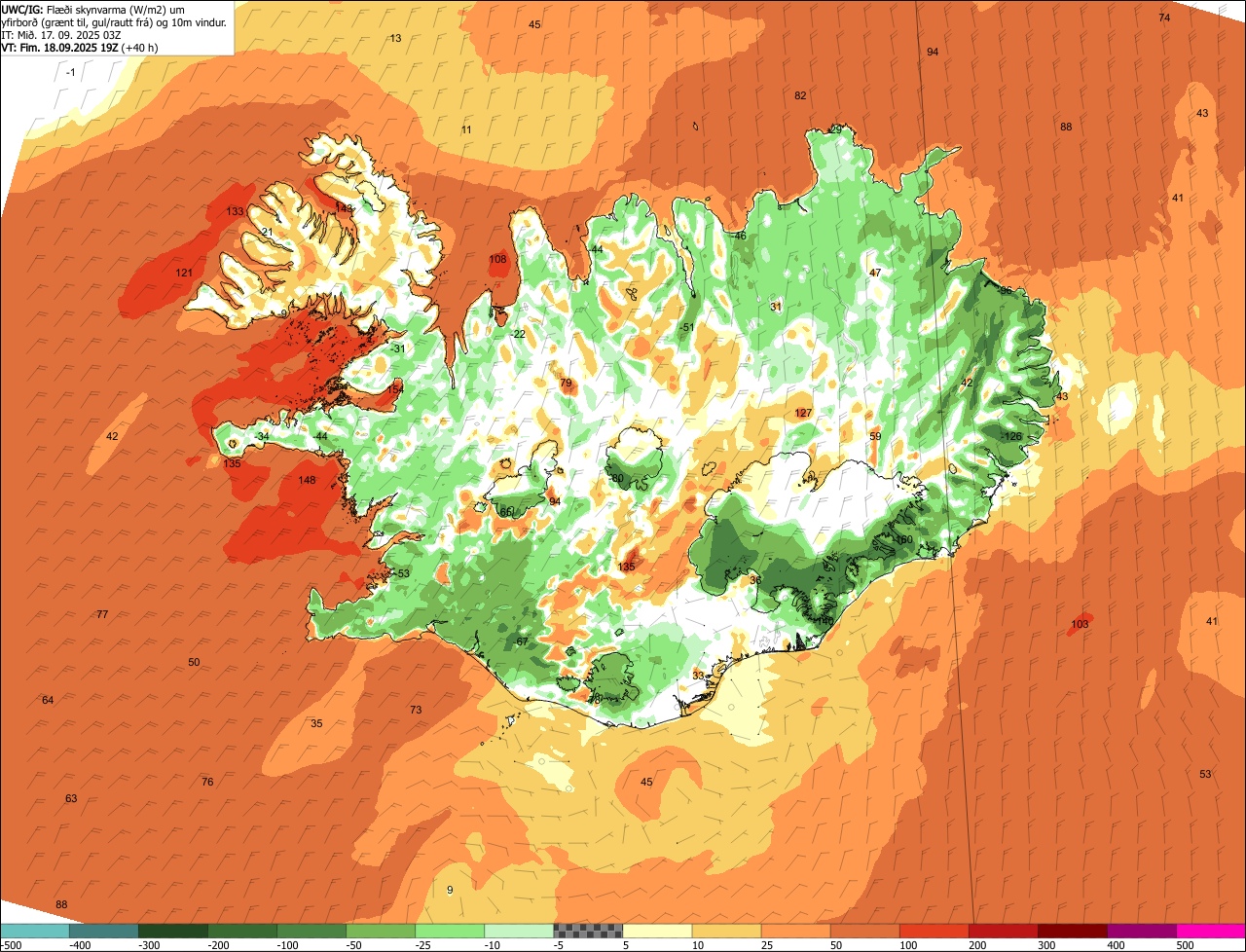Click the map value '64'
The image size is (1246, 952).
pyautogui.click(x=48, y=700)
